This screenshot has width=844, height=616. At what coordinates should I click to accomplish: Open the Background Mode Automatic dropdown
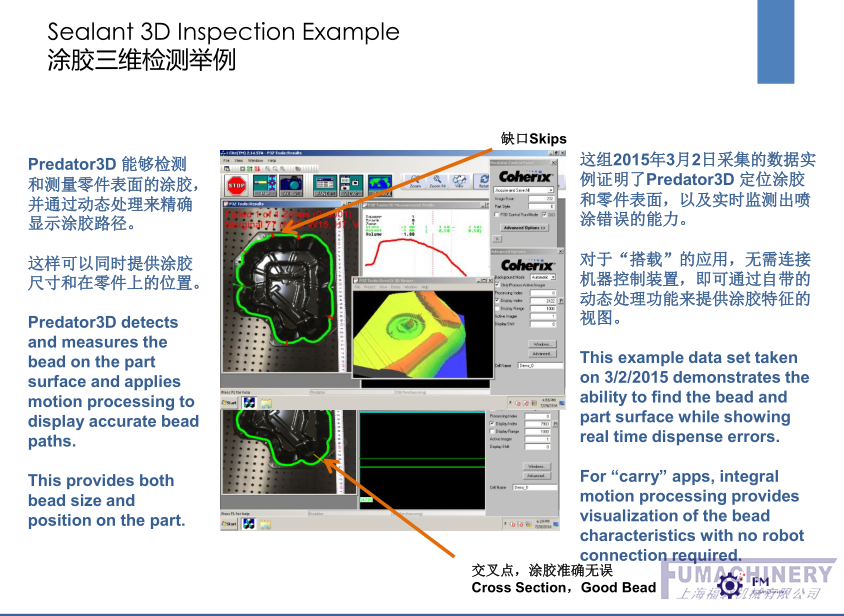point(541,276)
